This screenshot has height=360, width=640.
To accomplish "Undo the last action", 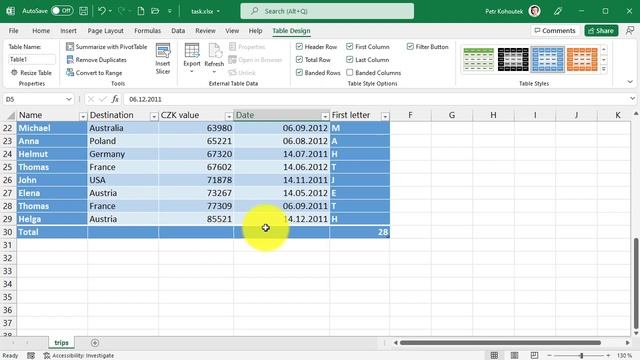I will point(102,11).
